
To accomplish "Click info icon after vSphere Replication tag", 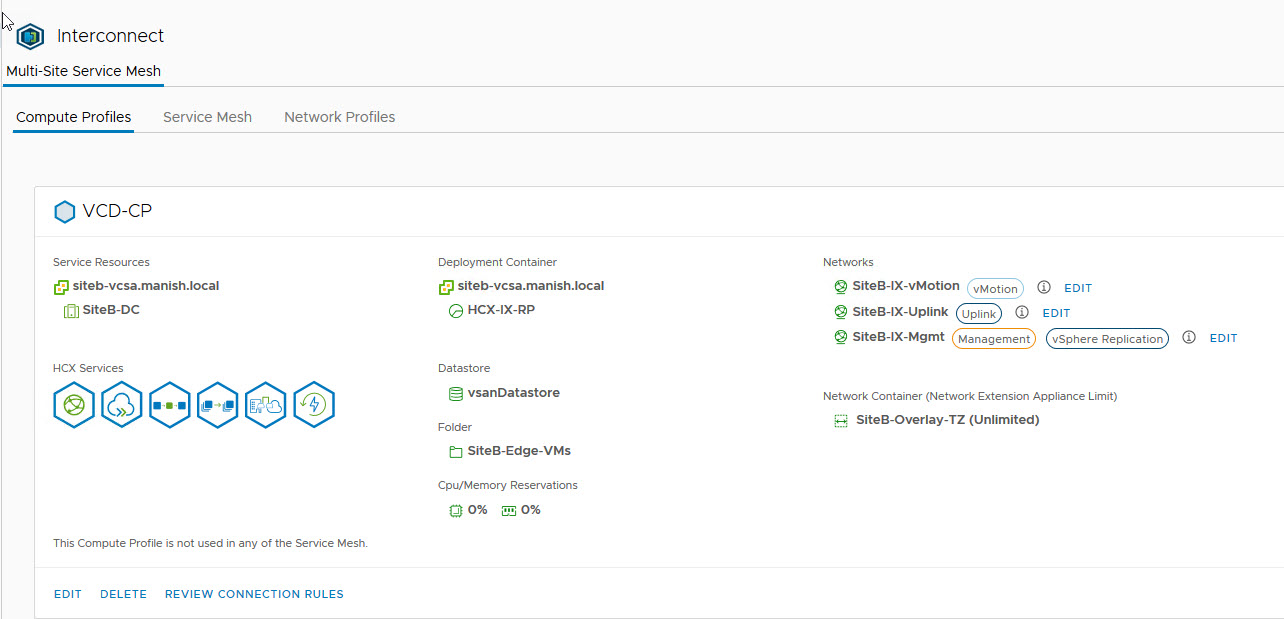I will pyautogui.click(x=1189, y=338).
